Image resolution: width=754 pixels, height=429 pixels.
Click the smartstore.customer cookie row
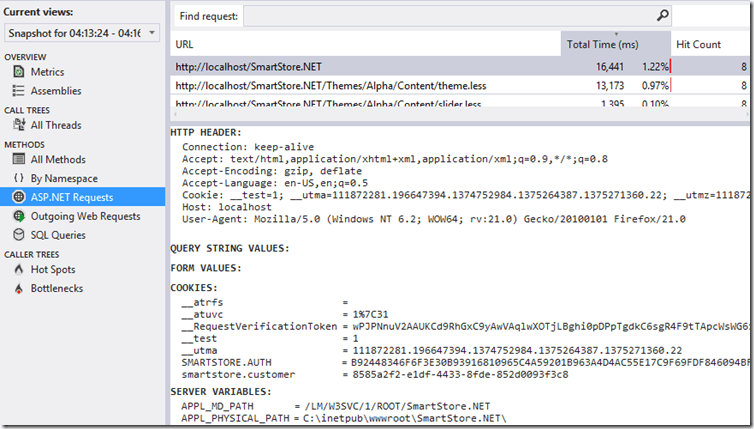[x=375, y=374]
